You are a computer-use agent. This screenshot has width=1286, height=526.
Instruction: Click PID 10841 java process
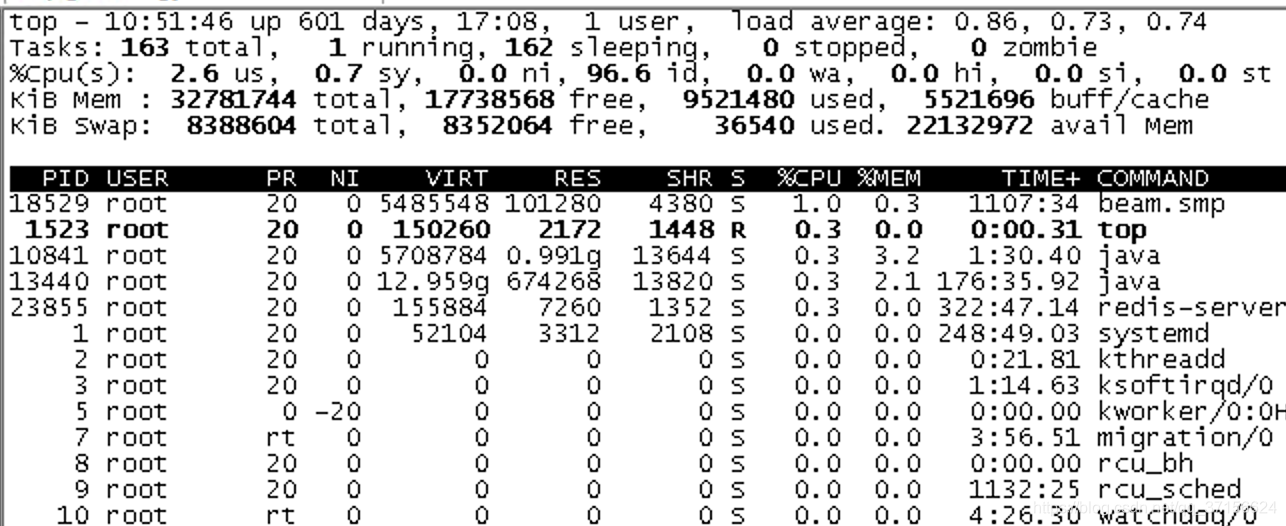(49, 256)
